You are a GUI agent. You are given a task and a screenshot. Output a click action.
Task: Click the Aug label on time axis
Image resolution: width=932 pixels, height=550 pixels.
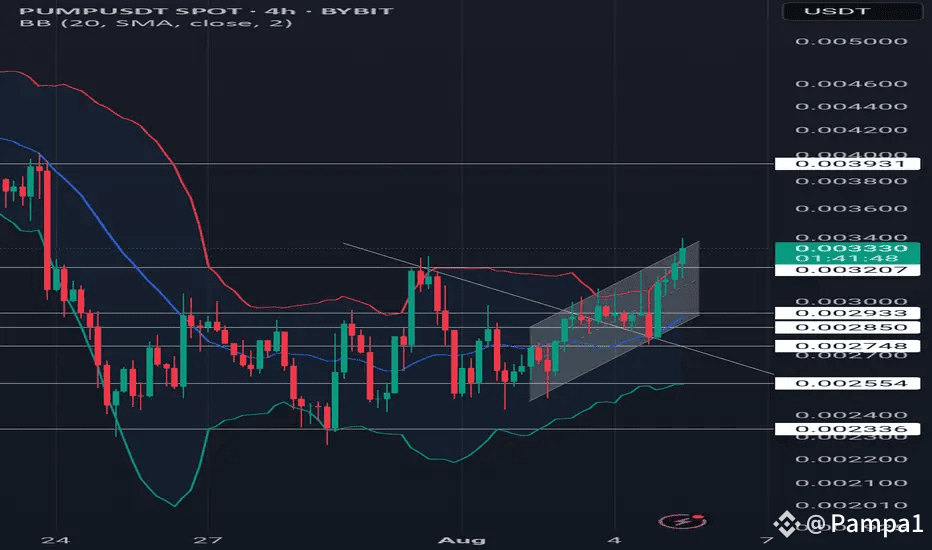pyautogui.click(x=462, y=540)
